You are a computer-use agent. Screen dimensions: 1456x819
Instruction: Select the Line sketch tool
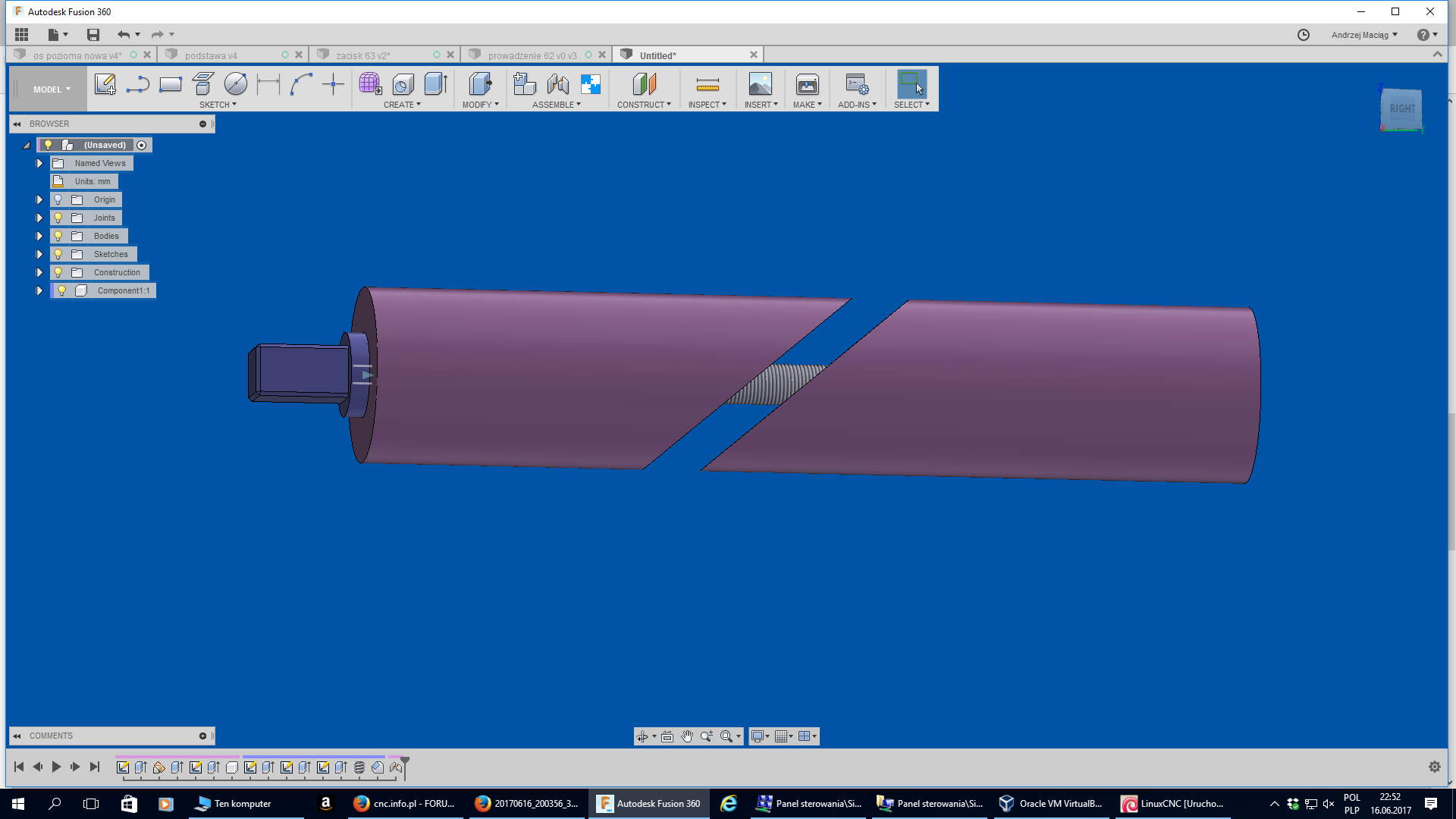pos(137,84)
